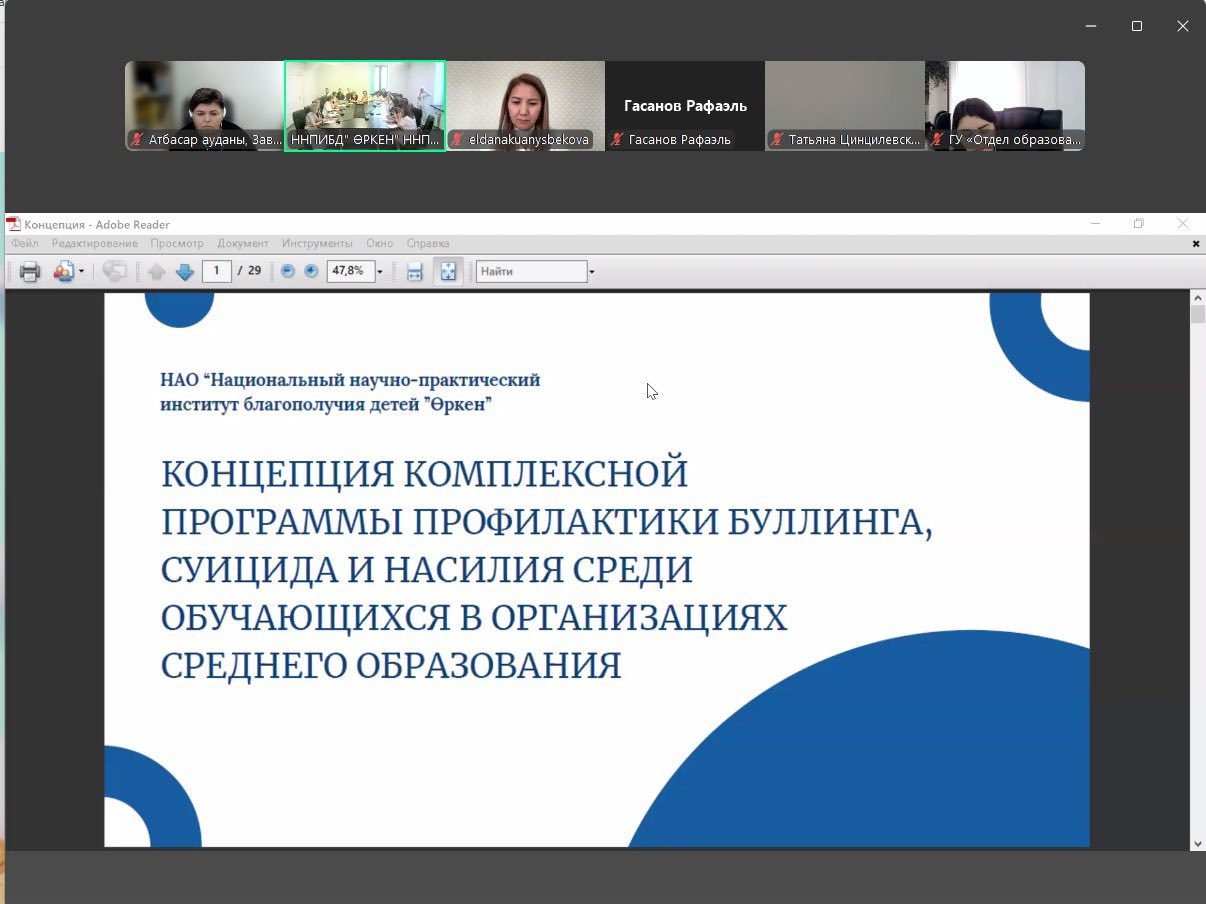
Task: Close the meeting window
Action: (1183, 27)
